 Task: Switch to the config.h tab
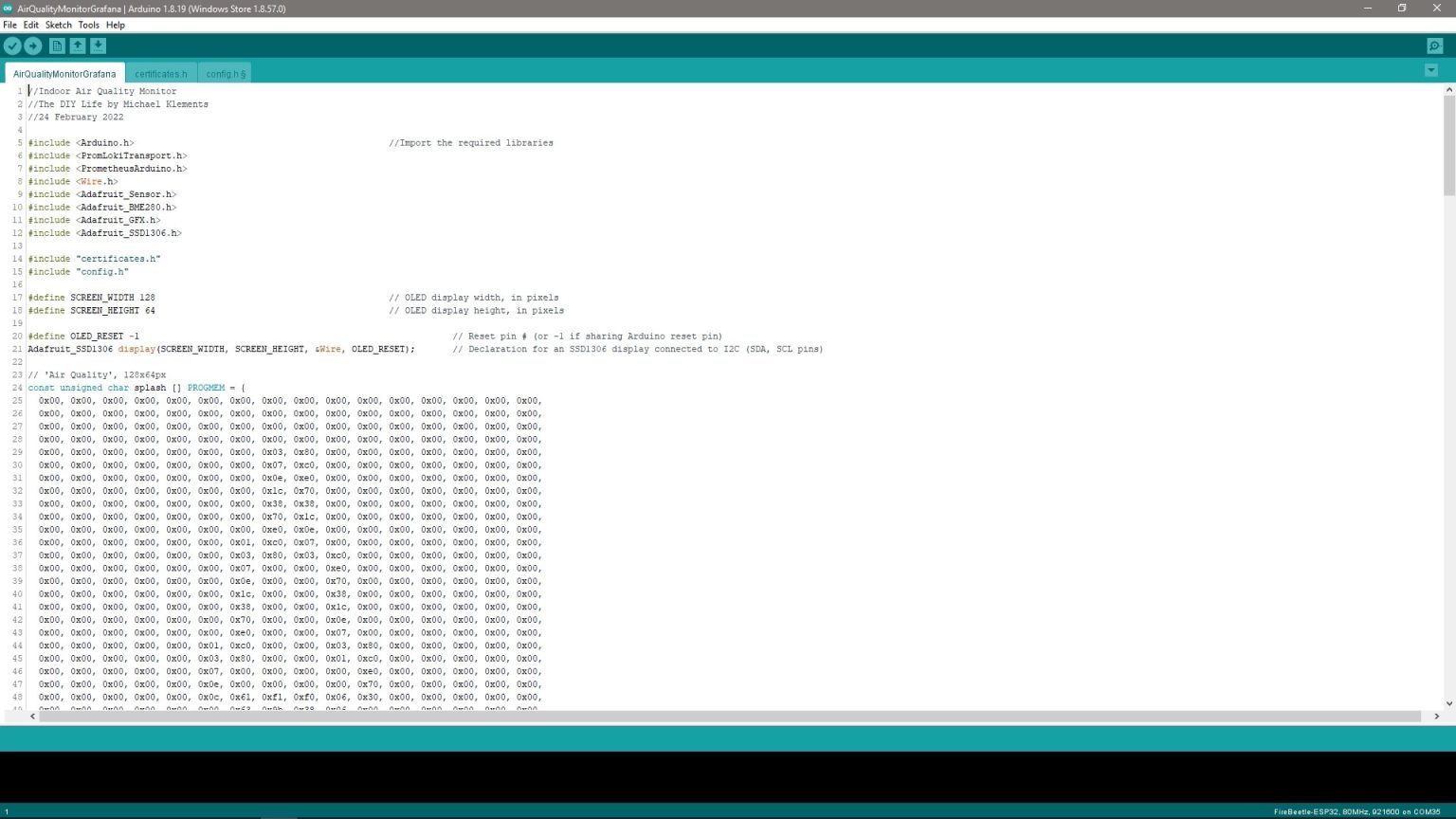226,74
